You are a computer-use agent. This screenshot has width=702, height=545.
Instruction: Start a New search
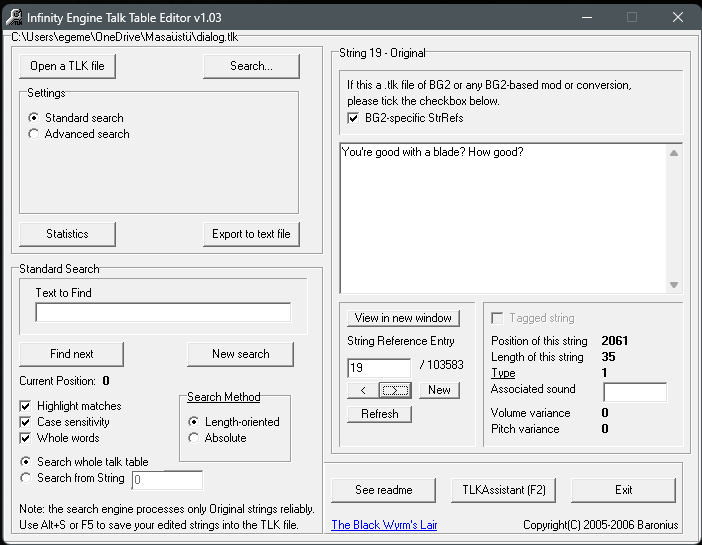click(x=240, y=354)
